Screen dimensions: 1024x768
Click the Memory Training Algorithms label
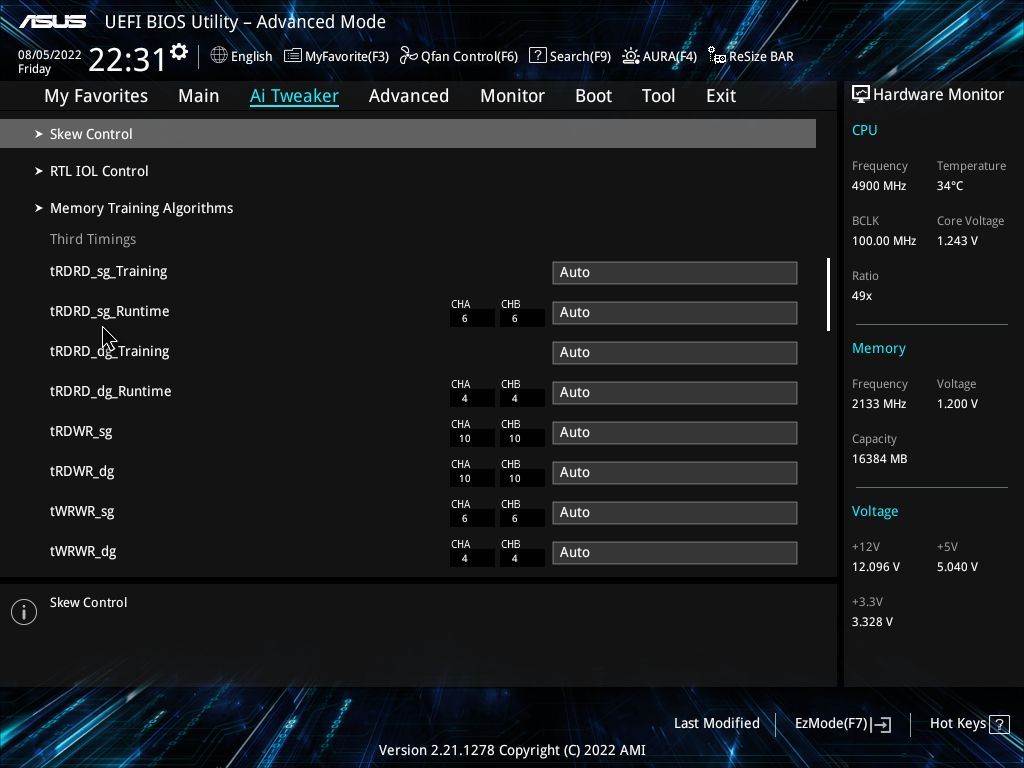(142, 208)
